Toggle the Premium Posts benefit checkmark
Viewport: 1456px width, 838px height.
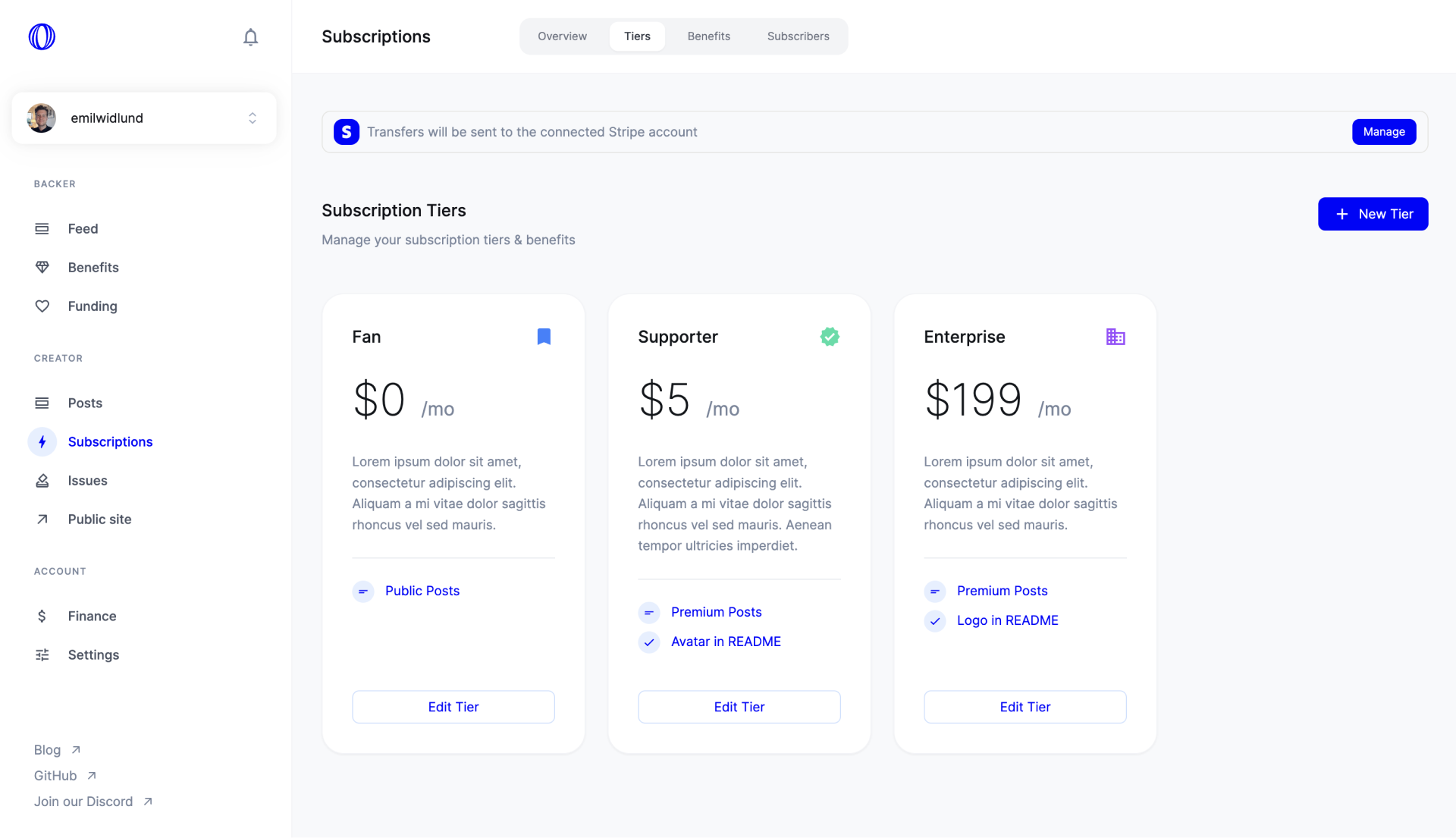pos(649,611)
